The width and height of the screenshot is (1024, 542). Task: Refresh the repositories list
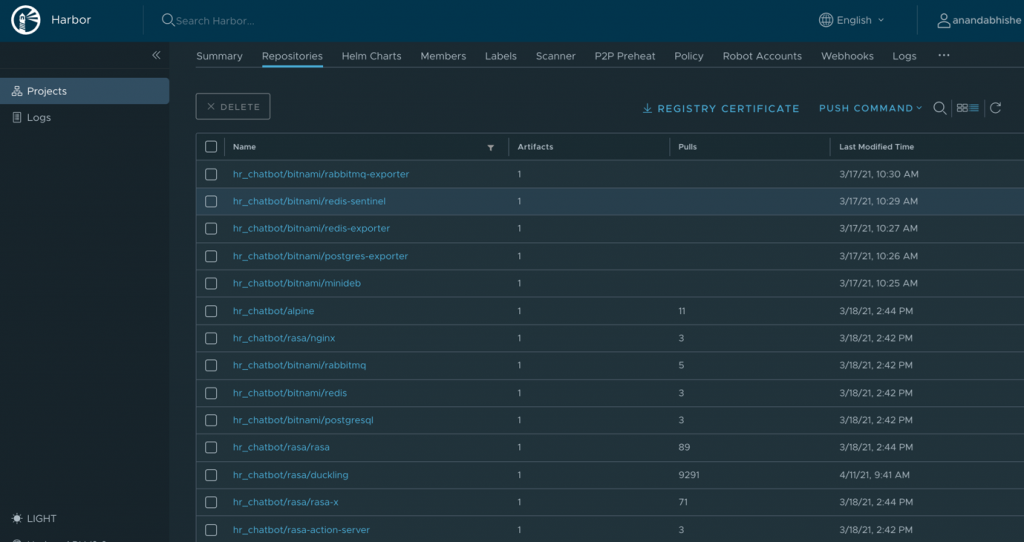pyautogui.click(x=996, y=108)
